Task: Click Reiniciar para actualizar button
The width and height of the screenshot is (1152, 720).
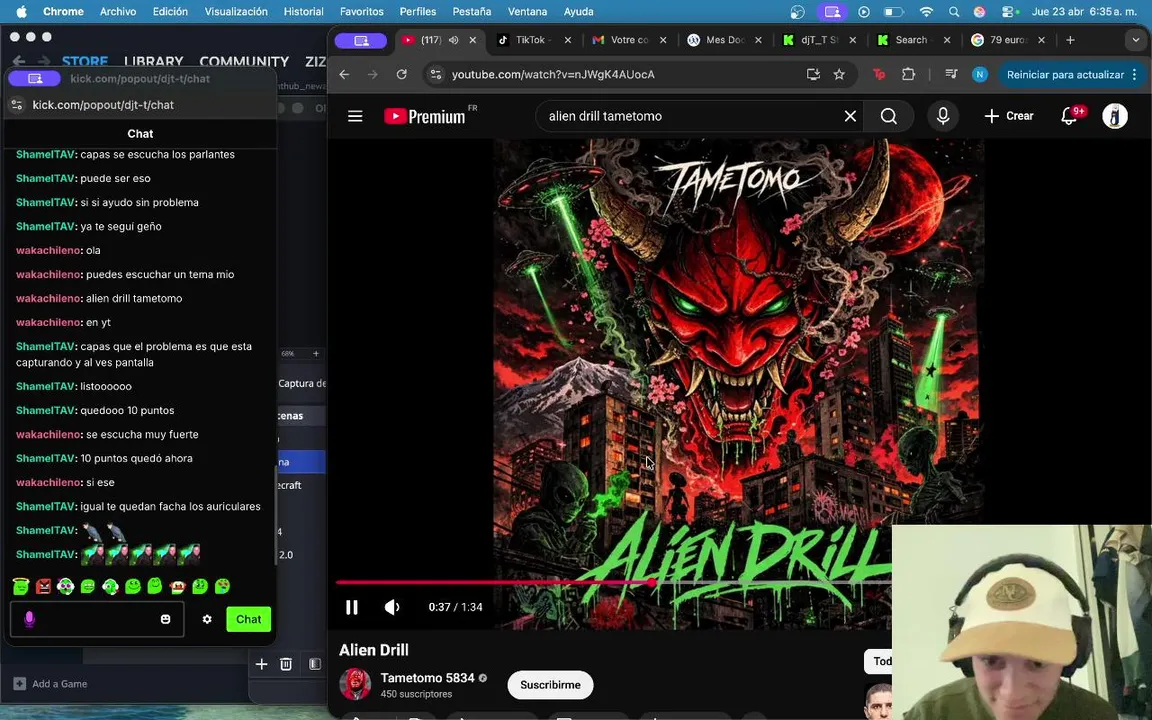Action: tap(1065, 74)
